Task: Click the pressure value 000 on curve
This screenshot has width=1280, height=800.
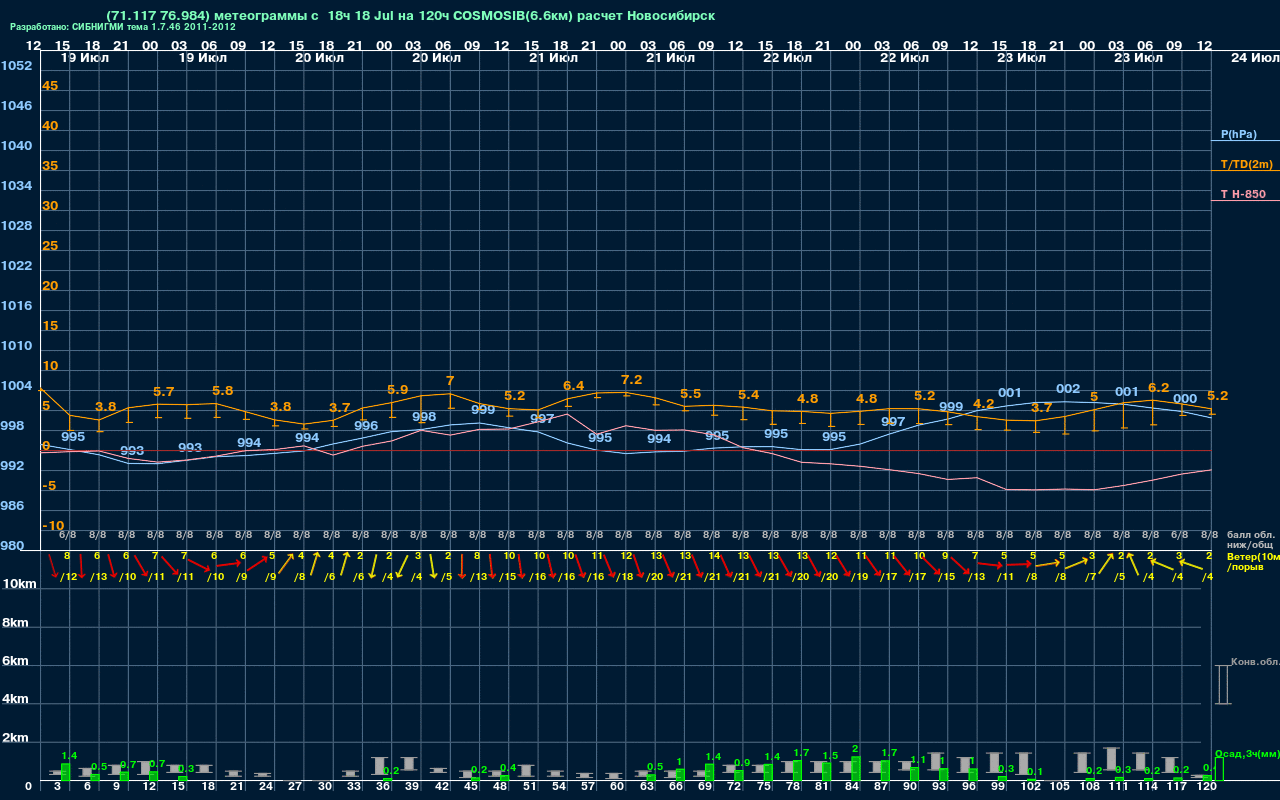Action: [1185, 399]
